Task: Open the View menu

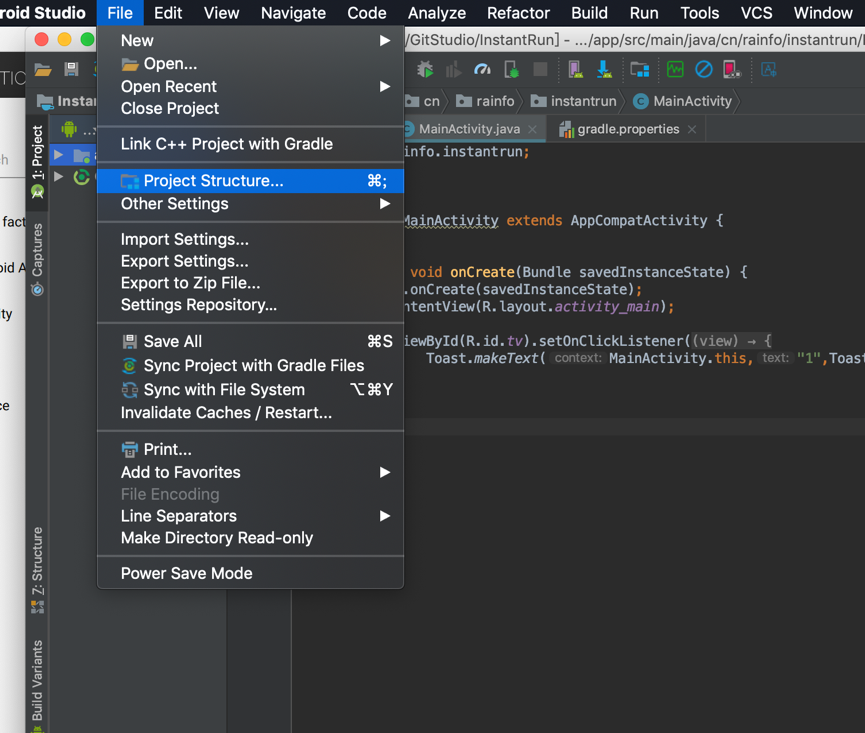Action: [221, 13]
